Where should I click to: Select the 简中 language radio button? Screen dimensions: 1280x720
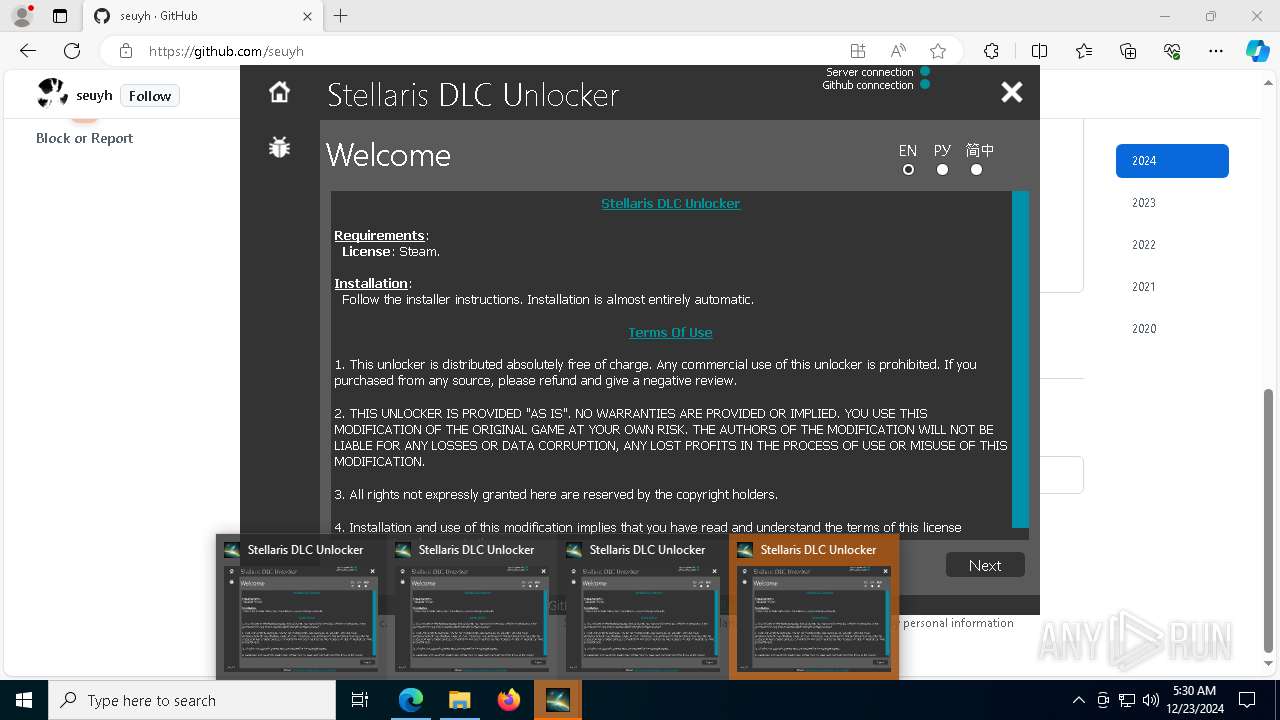pos(976,170)
